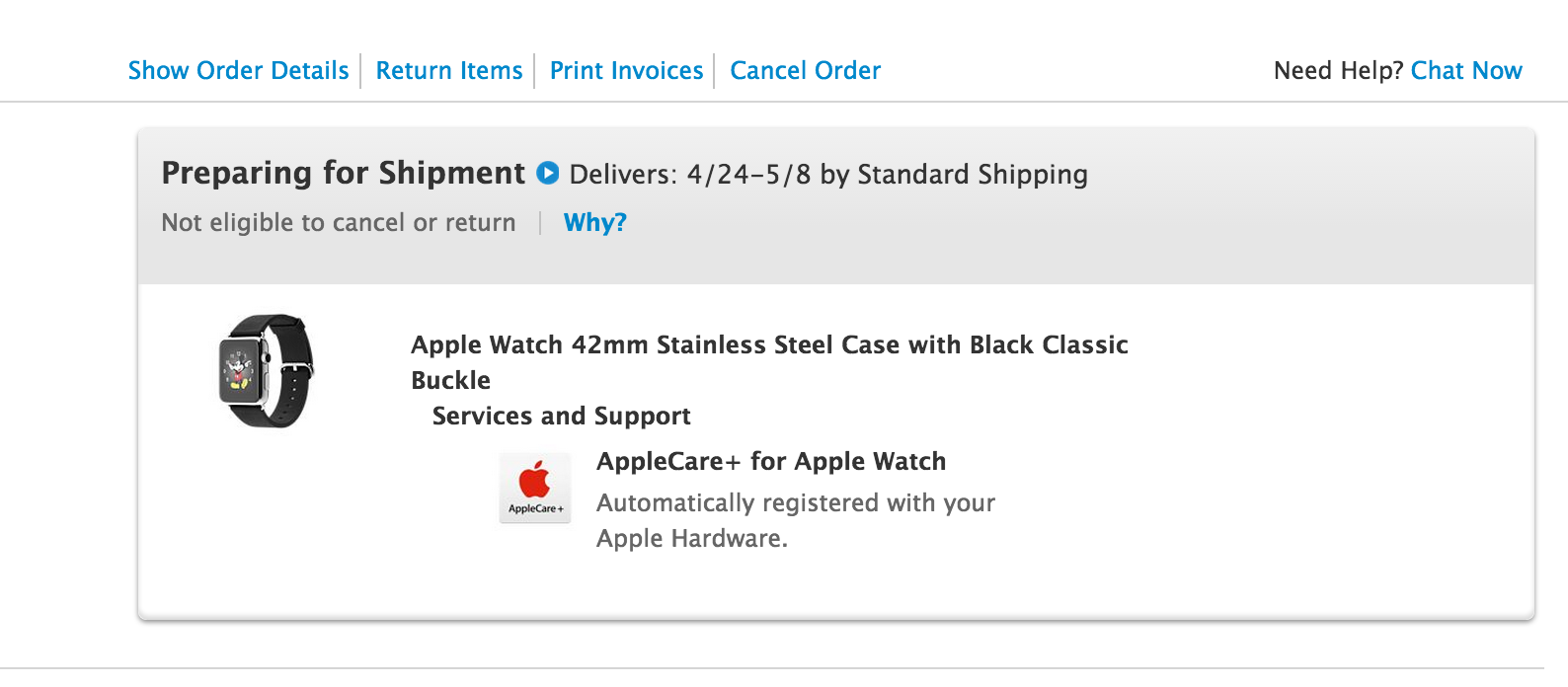The width and height of the screenshot is (1568, 687).
Task: Click the blue arrow beside Preparing for Shipment
Action: pos(547,174)
